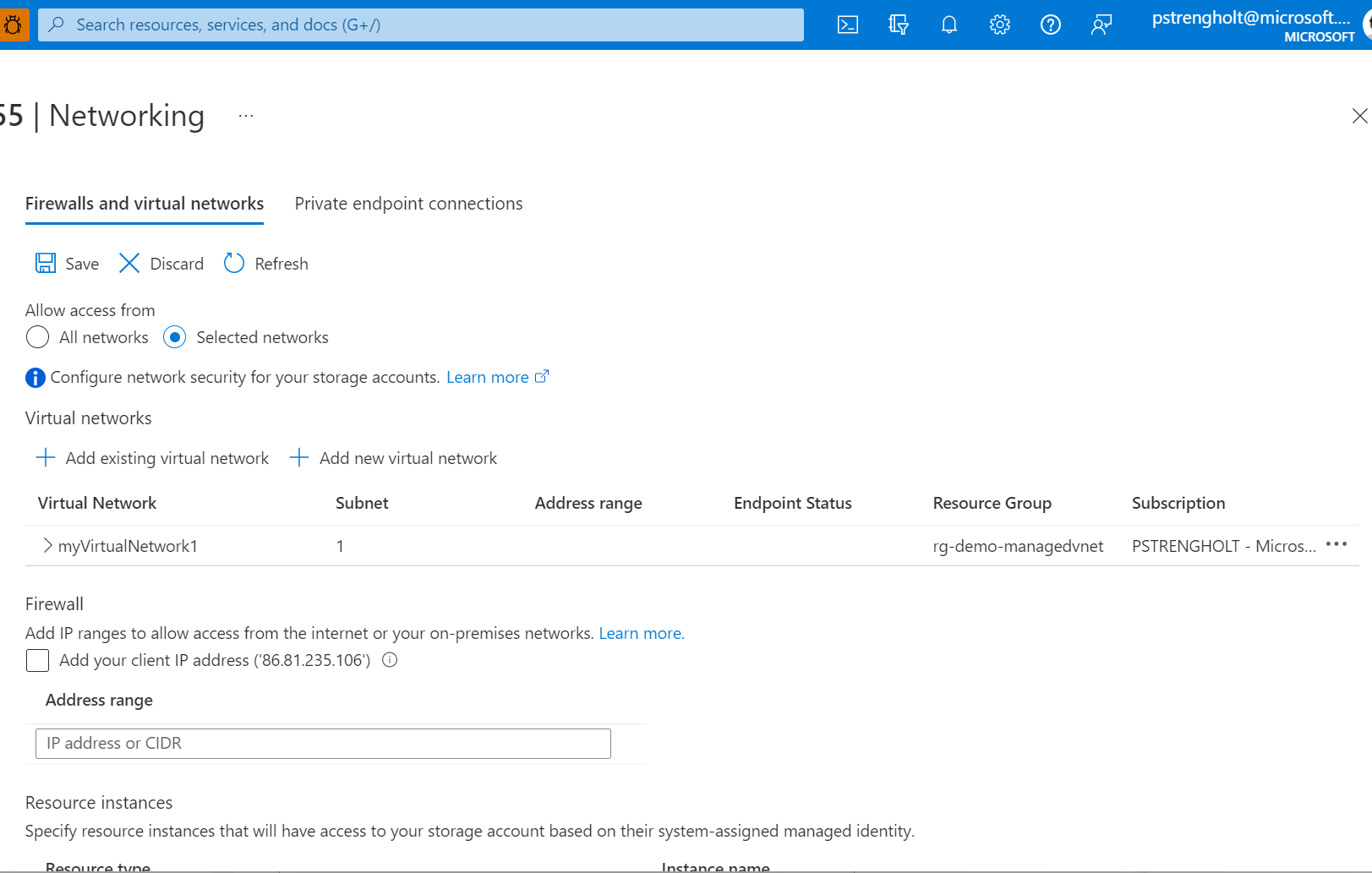Click the Resource Group column header
The height and width of the screenshot is (873, 1372).
[x=992, y=504]
